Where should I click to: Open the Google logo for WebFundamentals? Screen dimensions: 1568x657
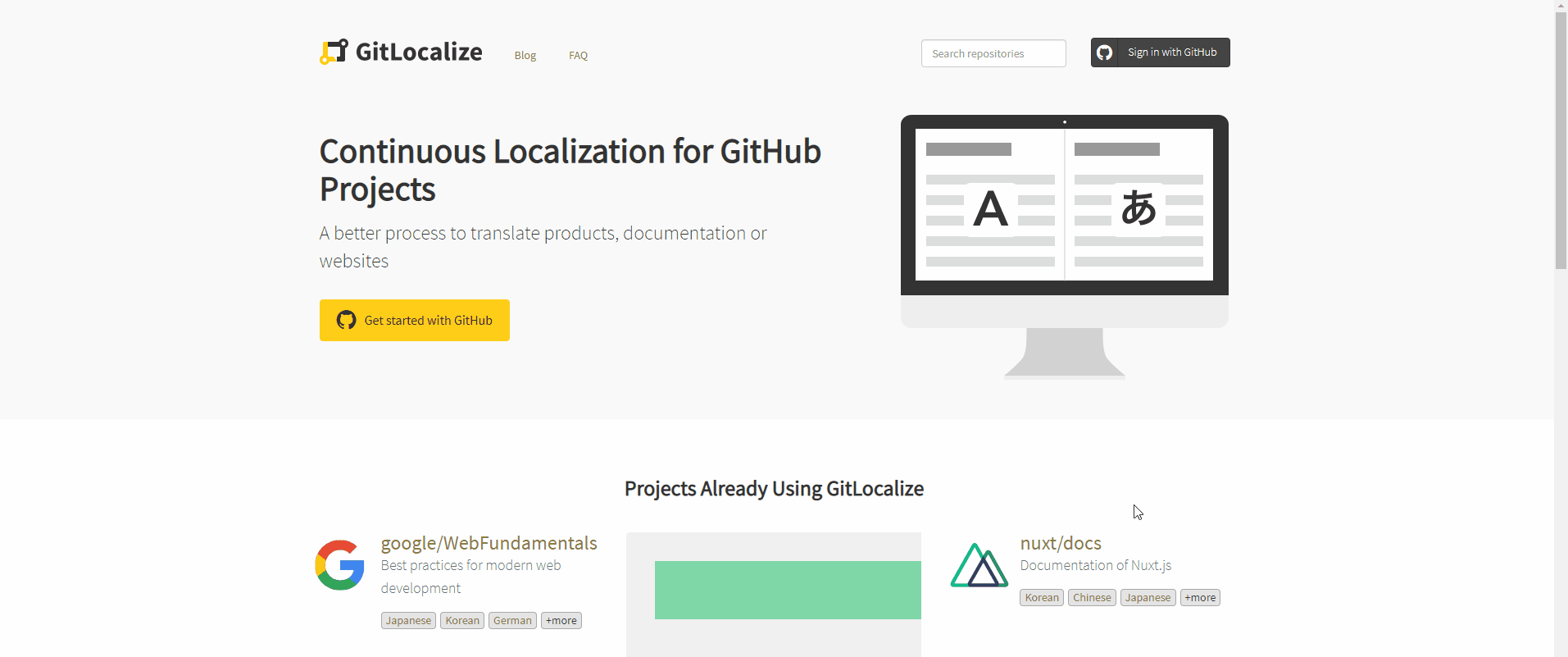339,565
